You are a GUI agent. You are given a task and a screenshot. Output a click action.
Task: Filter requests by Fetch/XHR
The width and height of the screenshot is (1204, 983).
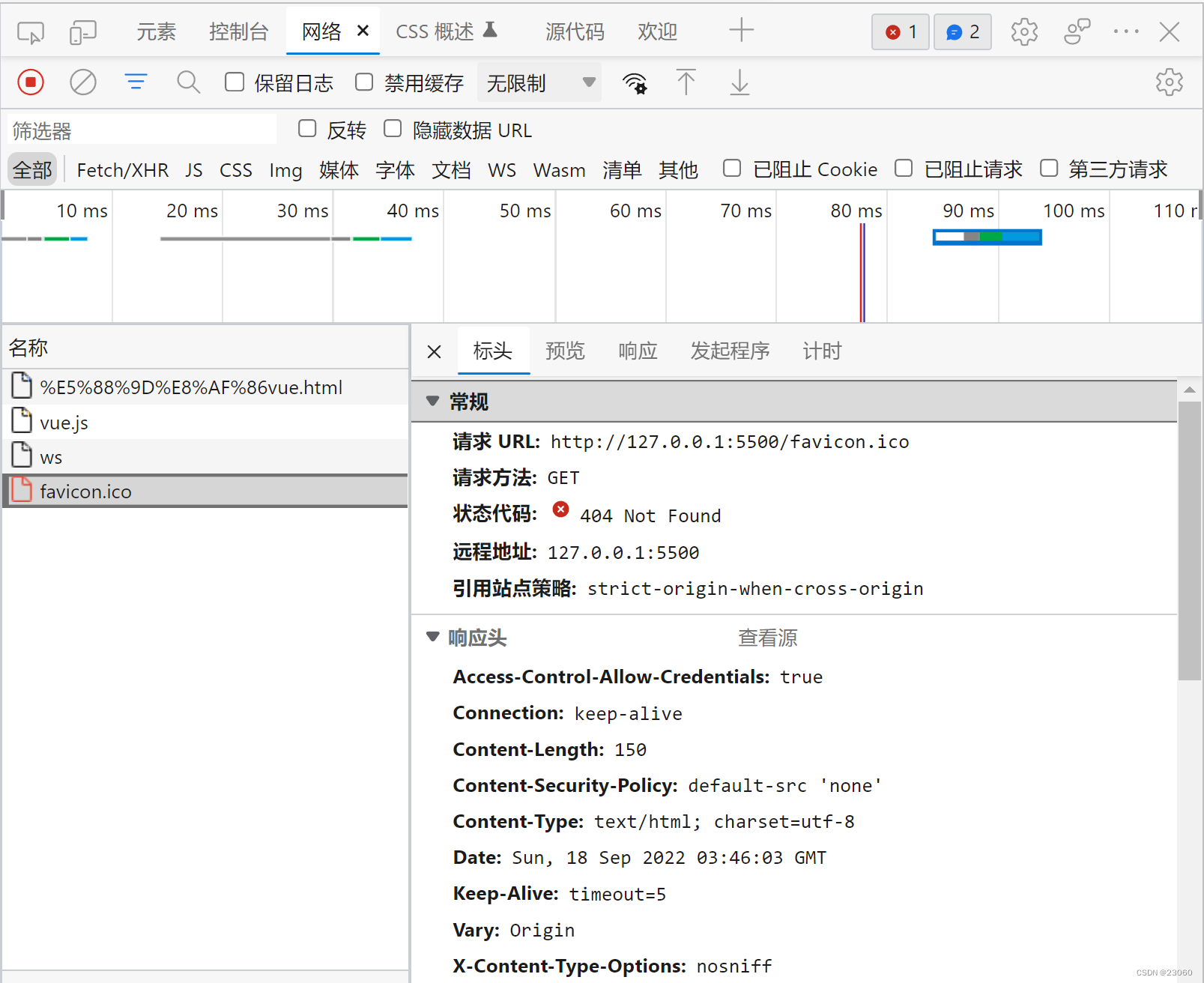tap(122, 170)
